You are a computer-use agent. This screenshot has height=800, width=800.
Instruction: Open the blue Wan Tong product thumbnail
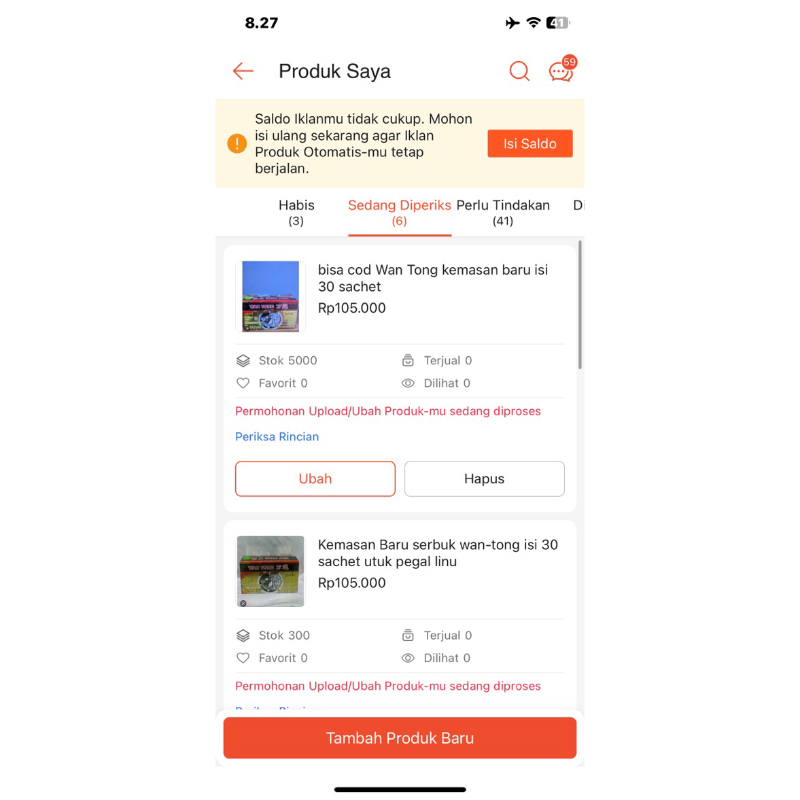[270, 296]
